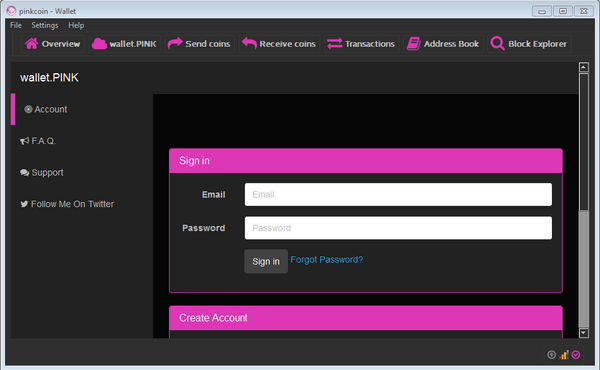Open the File menu
This screenshot has width=600, height=370.
click(x=16, y=25)
